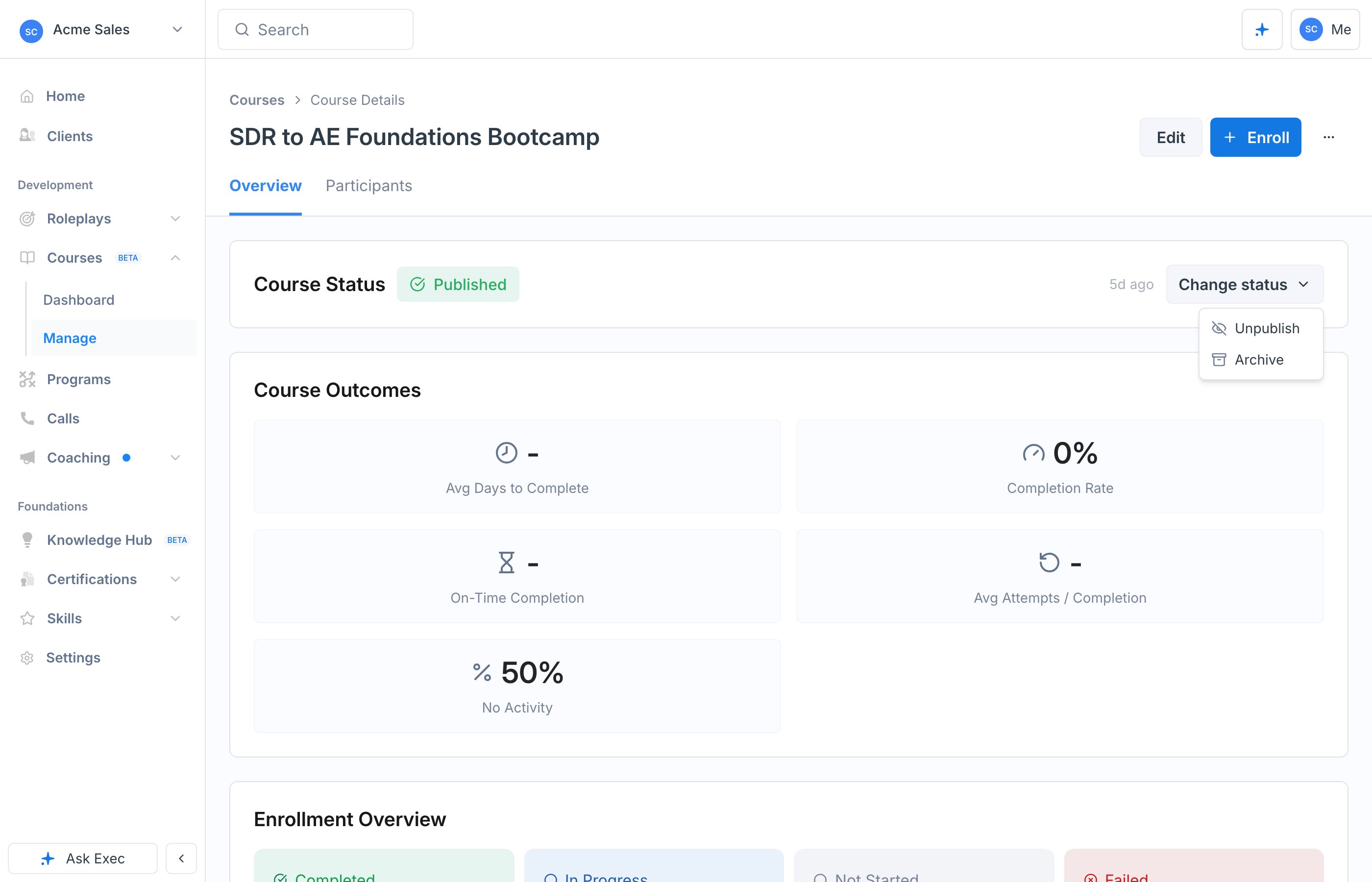Click the 'Enrollment Overview' heading
Image resolution: width=1372 pixels, height=882 pixels.
coord(350,819)
